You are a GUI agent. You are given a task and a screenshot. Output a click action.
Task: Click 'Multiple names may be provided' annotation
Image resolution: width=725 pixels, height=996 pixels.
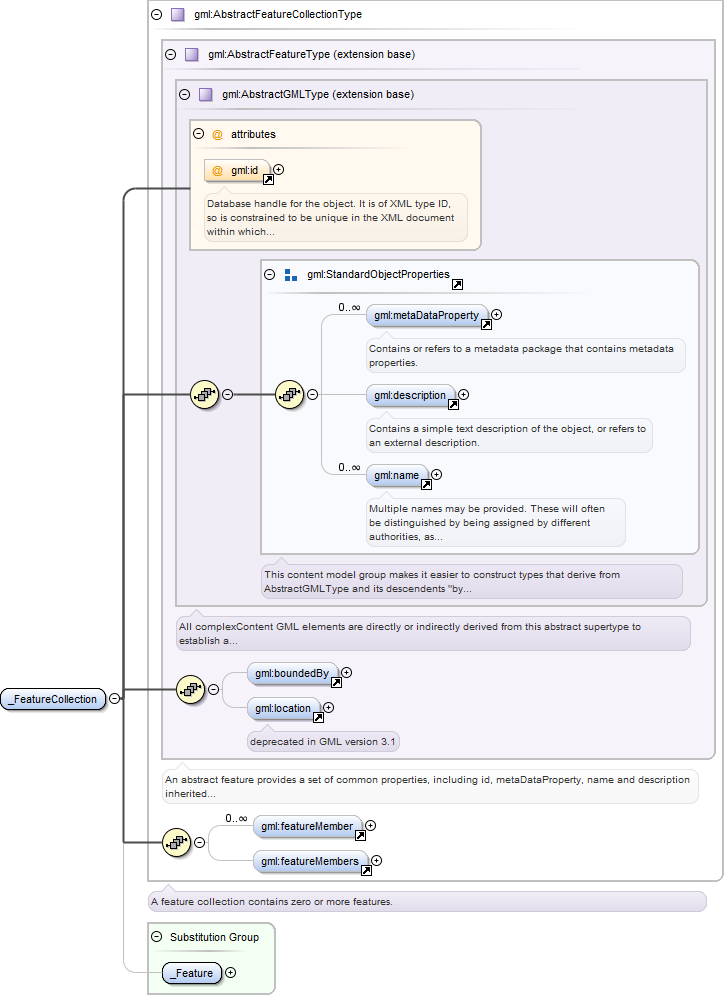(496, 522)
